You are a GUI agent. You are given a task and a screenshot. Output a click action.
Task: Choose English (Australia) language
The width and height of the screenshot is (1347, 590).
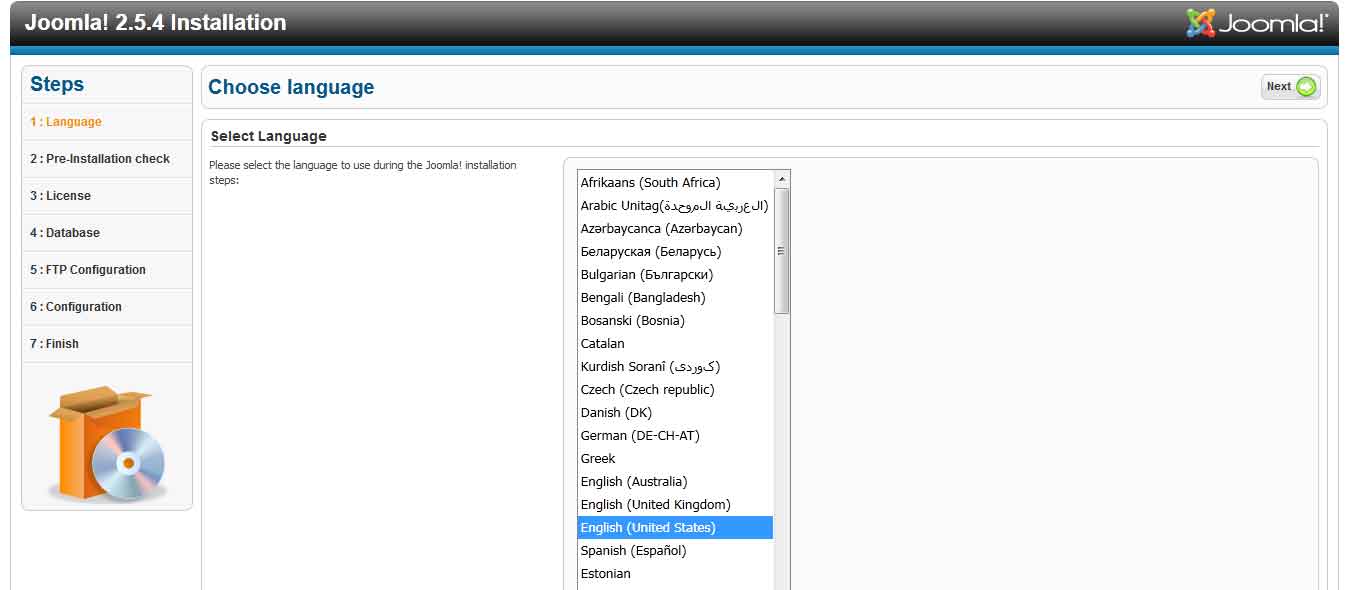click(x=675, y=482)
